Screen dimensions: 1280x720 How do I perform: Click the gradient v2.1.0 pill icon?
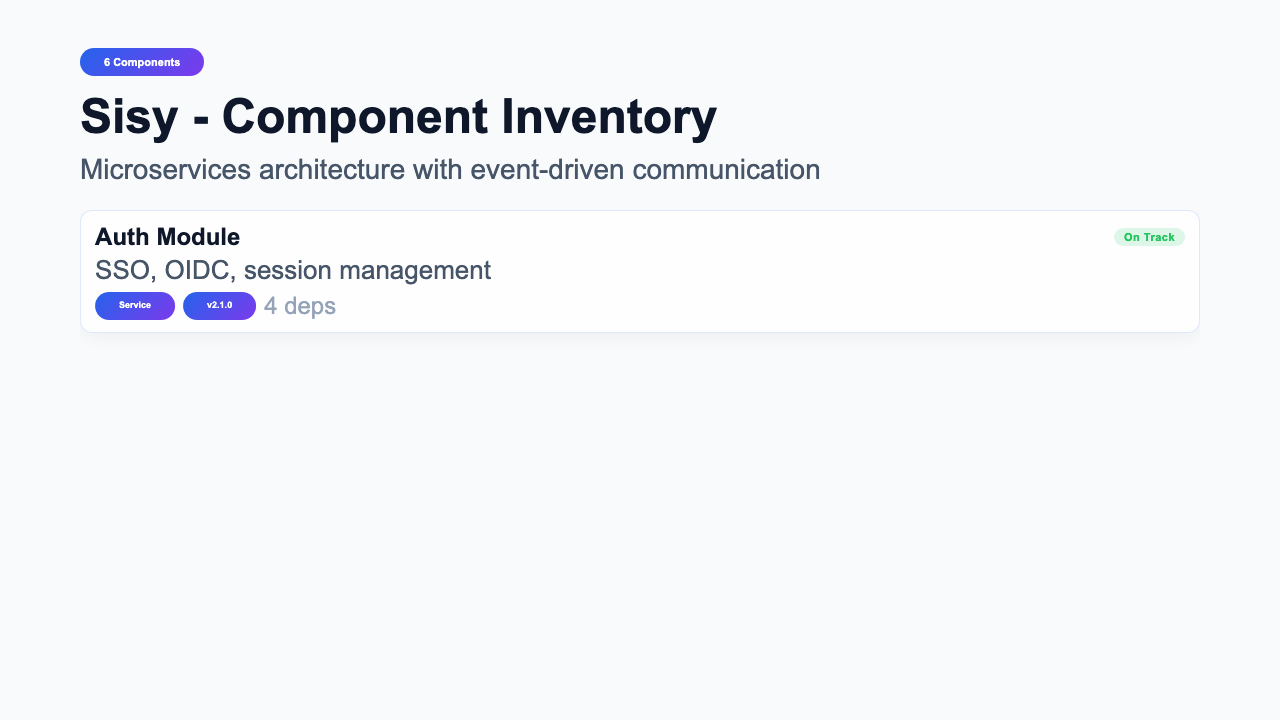219,305
